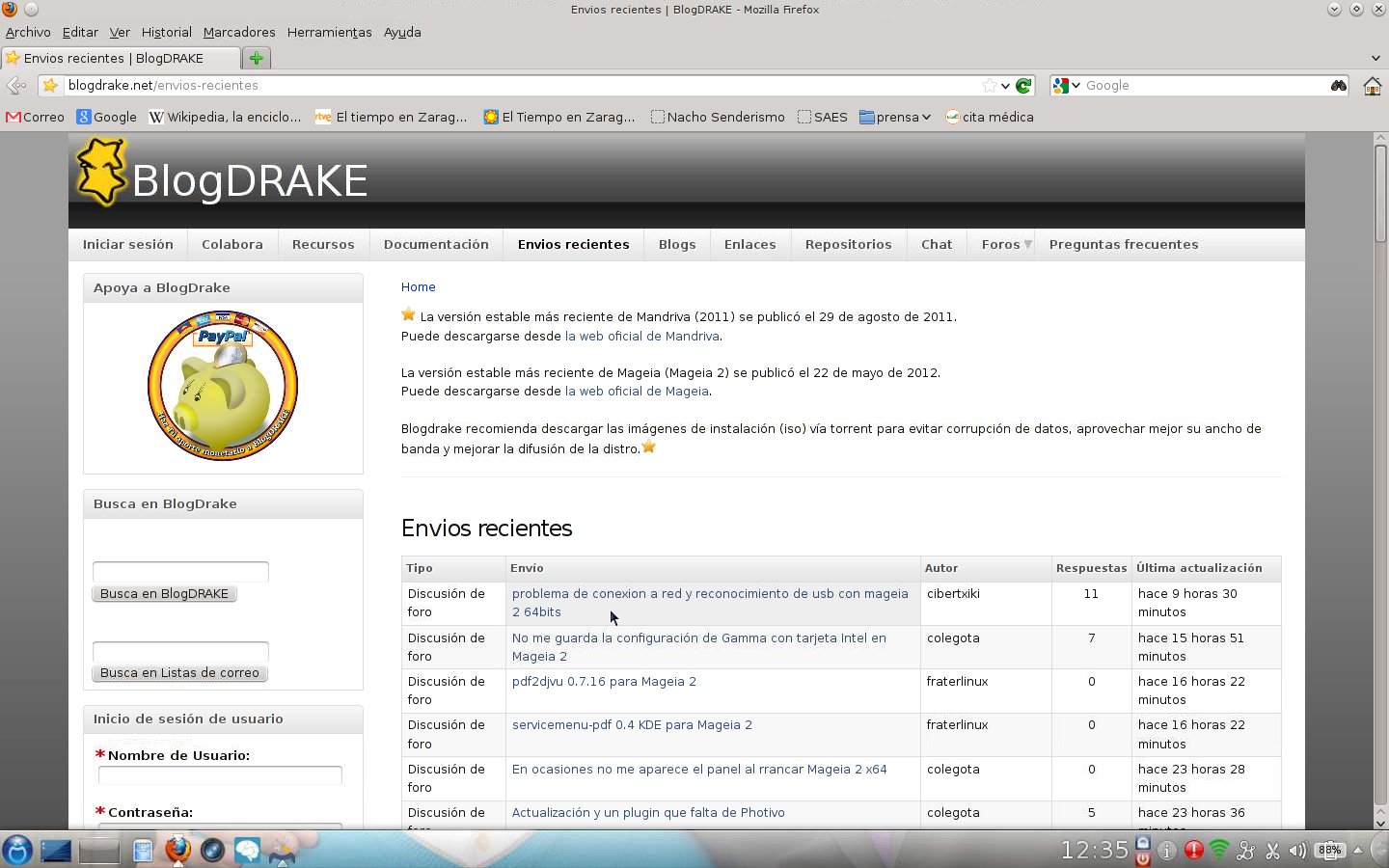
Task: Open the Marcadores menu
Action: click(239, 32)
